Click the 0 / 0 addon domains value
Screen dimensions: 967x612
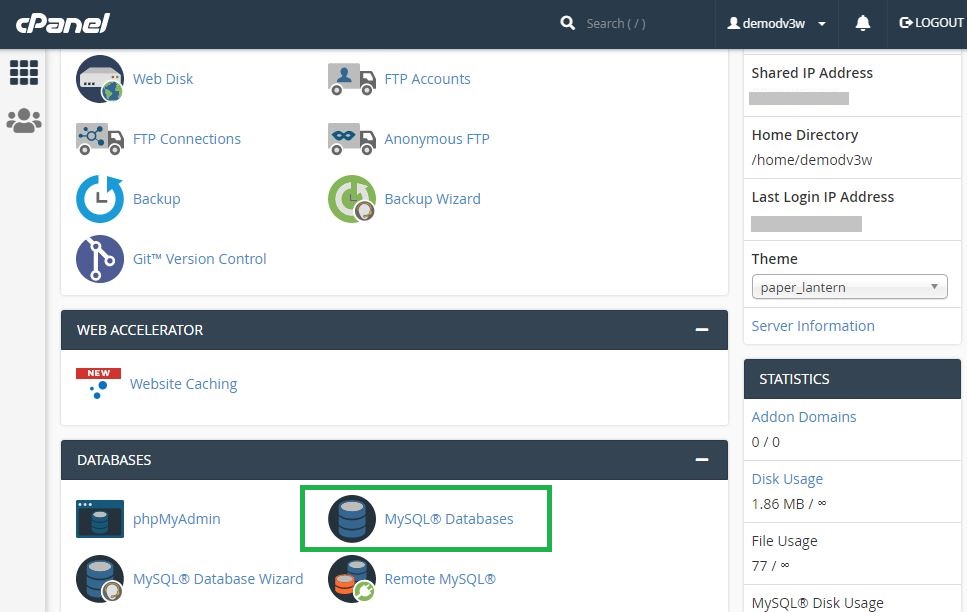(x=765, y=442)
